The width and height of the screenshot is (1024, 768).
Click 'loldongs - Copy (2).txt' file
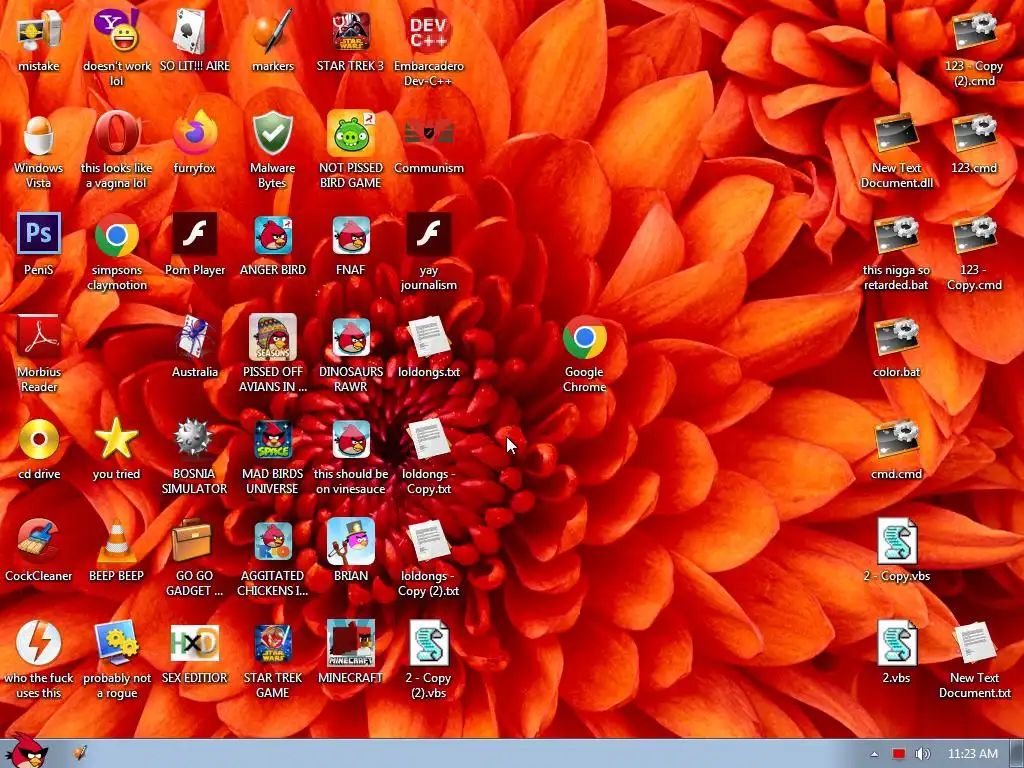pyautogui.click(x=428, y=541)
